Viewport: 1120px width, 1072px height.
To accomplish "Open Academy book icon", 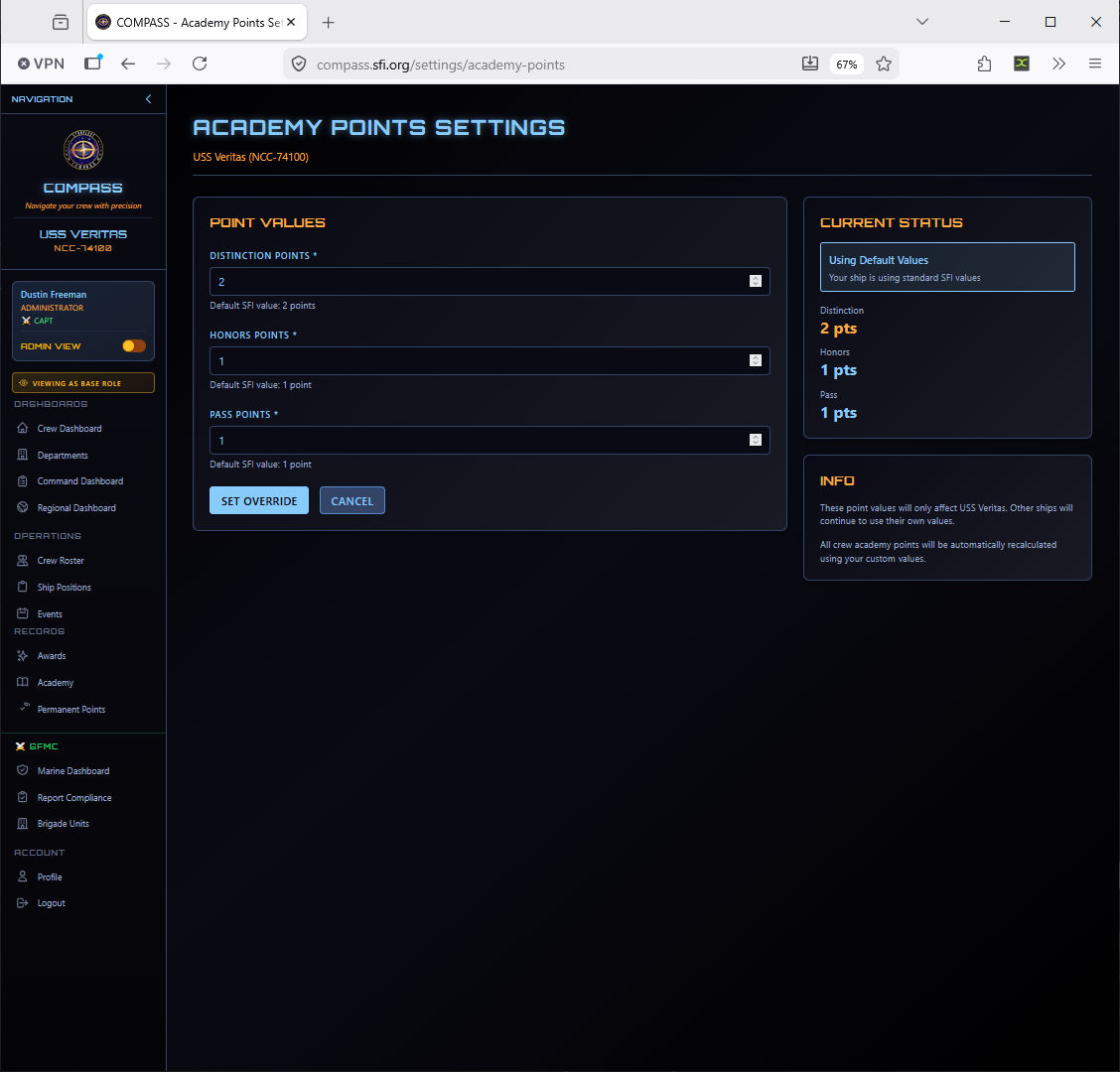I will pos(23,682).
